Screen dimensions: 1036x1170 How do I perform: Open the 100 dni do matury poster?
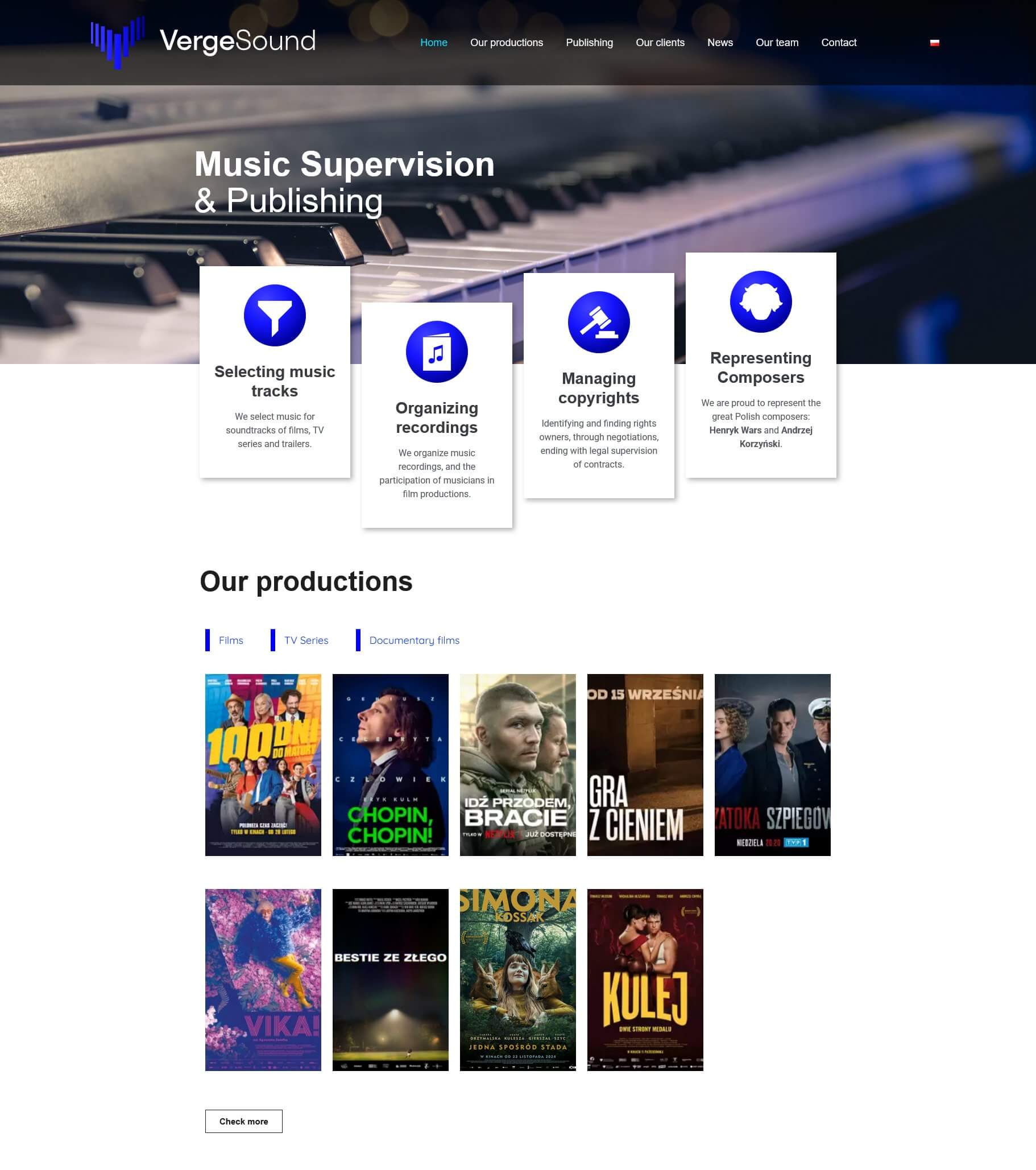(x=263, y=764)
